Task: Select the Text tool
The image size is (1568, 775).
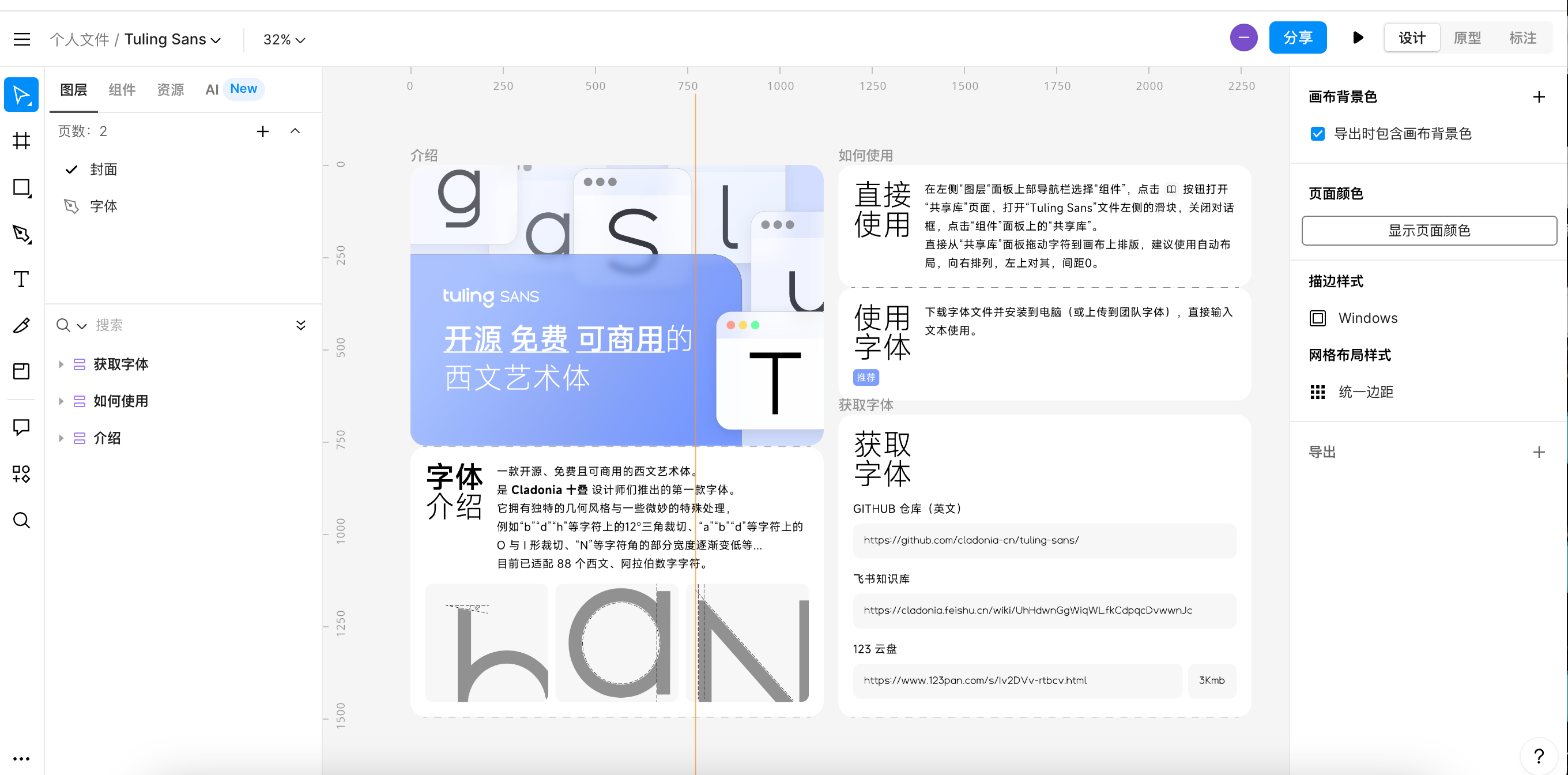Action: coord(21,280)
